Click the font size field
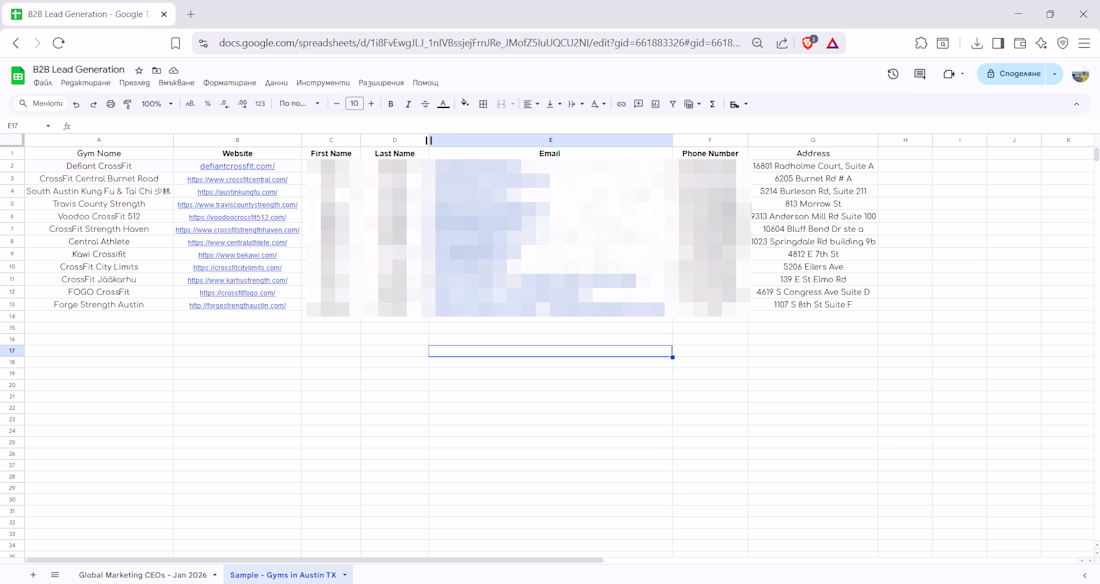The width and height of the screenshot is (1100, 584). (x=354, y=104)
